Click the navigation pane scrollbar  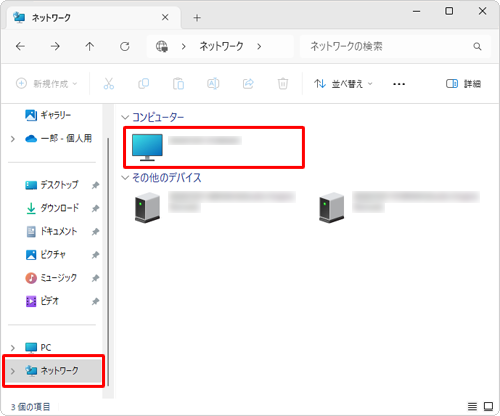tap(108, 262)
